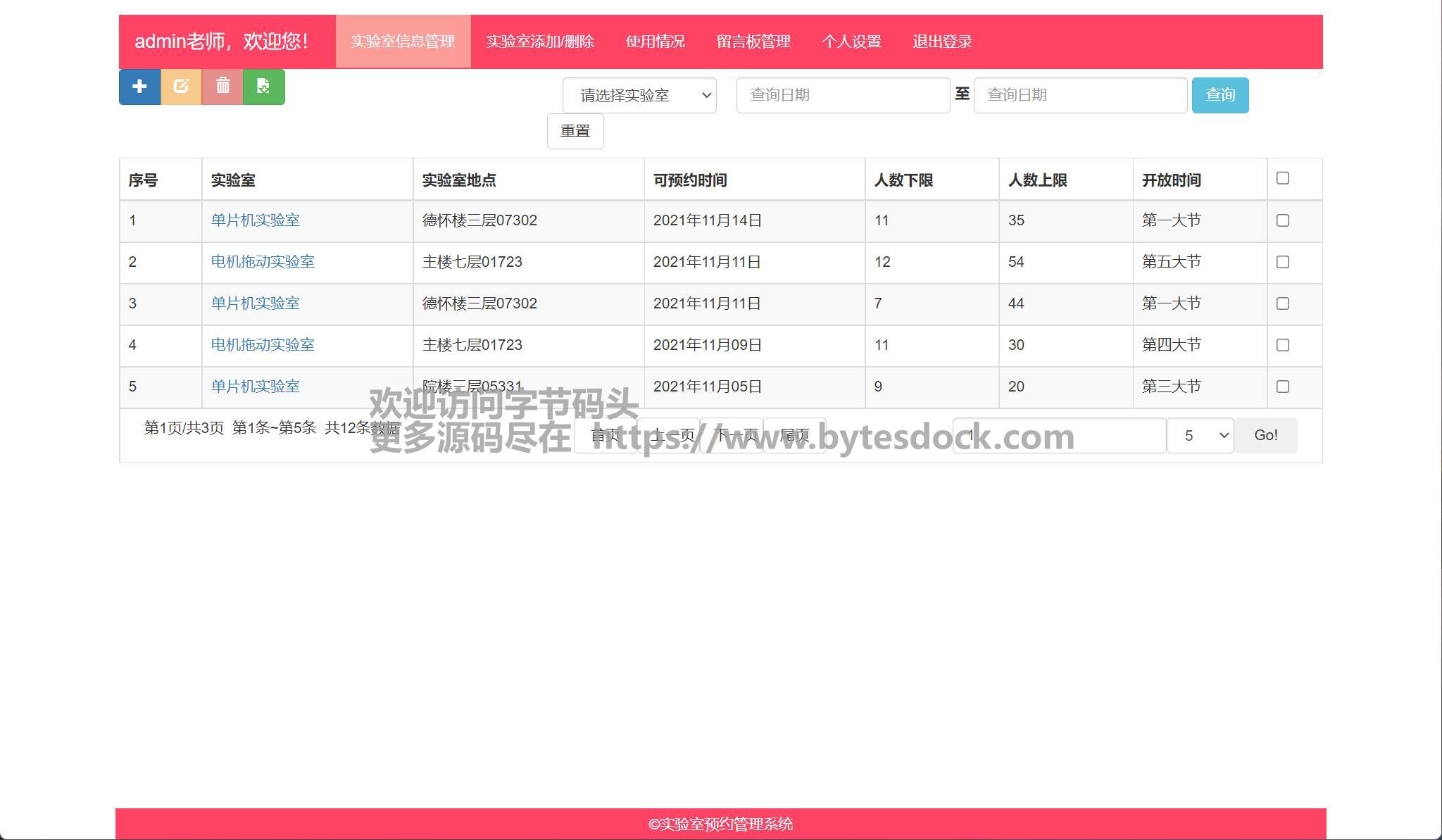Click 退出登录 to log out
The width and height of the screenshot is (1442, 840).
tap(942, 42)
